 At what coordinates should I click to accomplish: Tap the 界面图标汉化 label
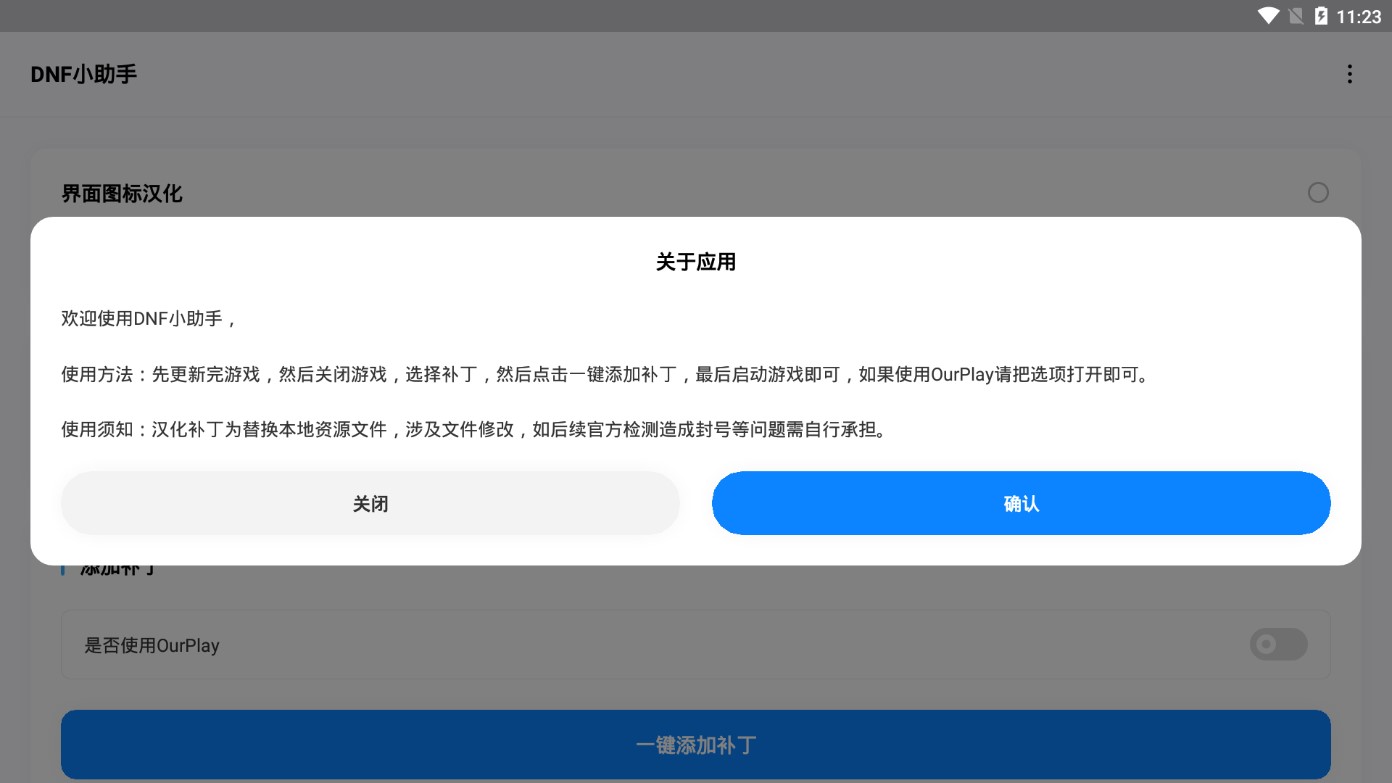pos(122,193)
